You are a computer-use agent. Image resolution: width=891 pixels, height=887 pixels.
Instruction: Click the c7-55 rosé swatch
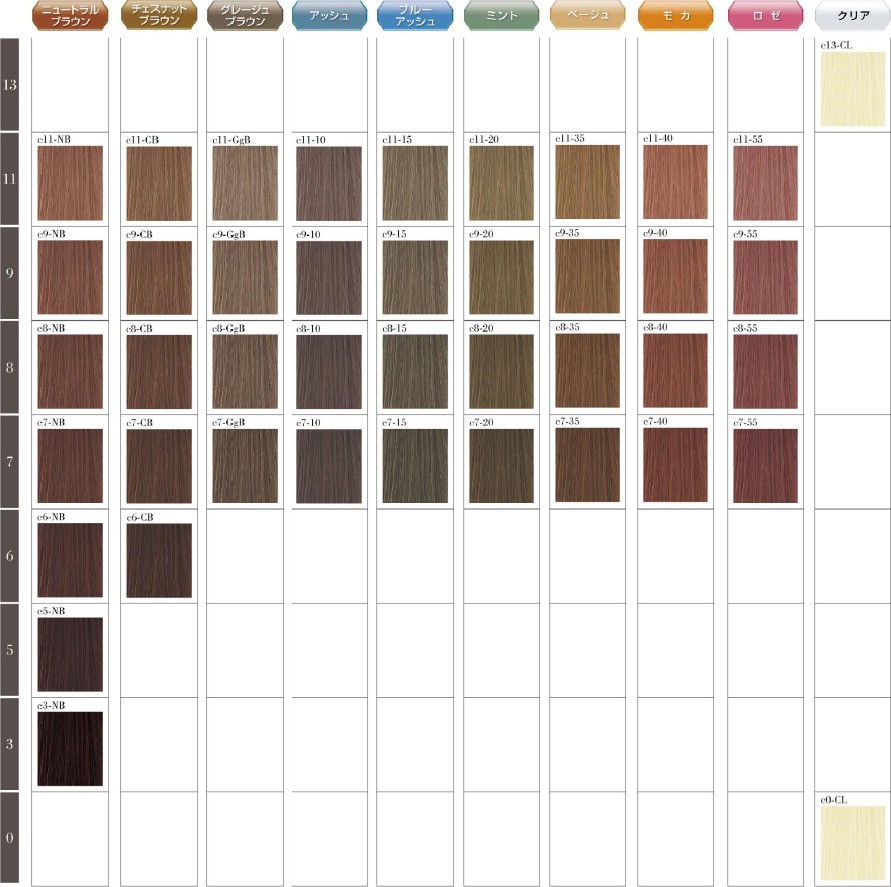coord(765,466)
